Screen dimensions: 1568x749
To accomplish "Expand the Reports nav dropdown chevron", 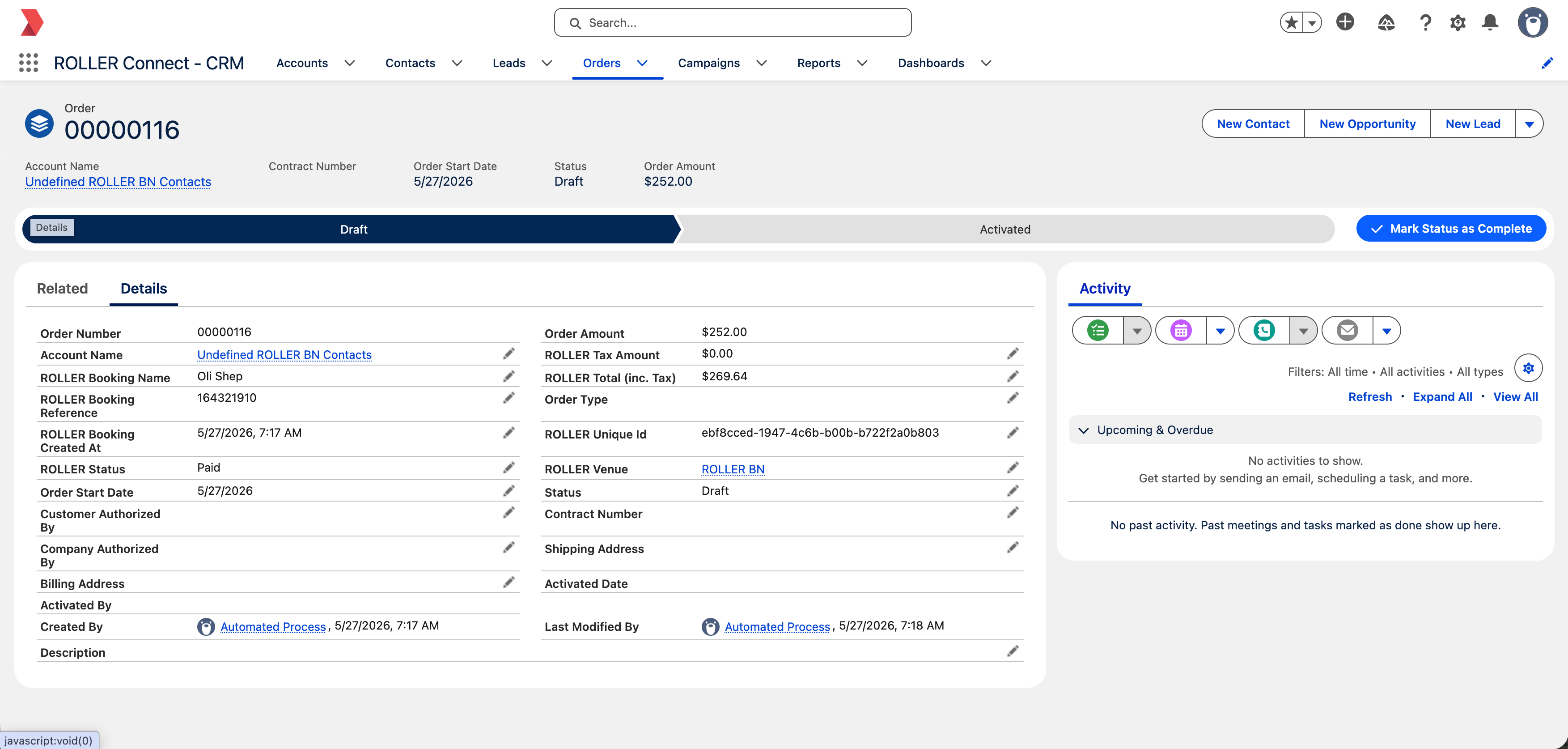I will coord(862,64).
